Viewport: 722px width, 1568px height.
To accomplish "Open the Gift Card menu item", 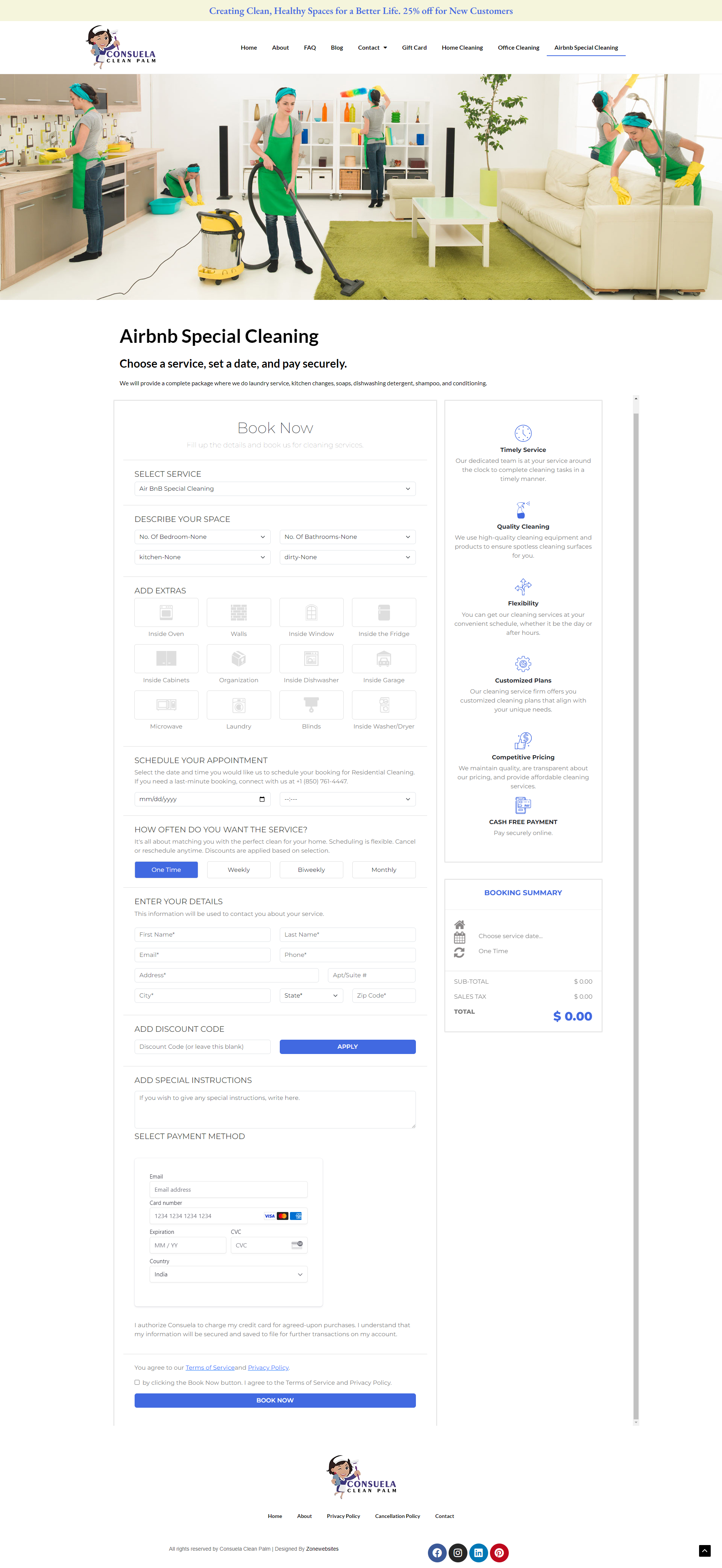I will click(414, 47).
